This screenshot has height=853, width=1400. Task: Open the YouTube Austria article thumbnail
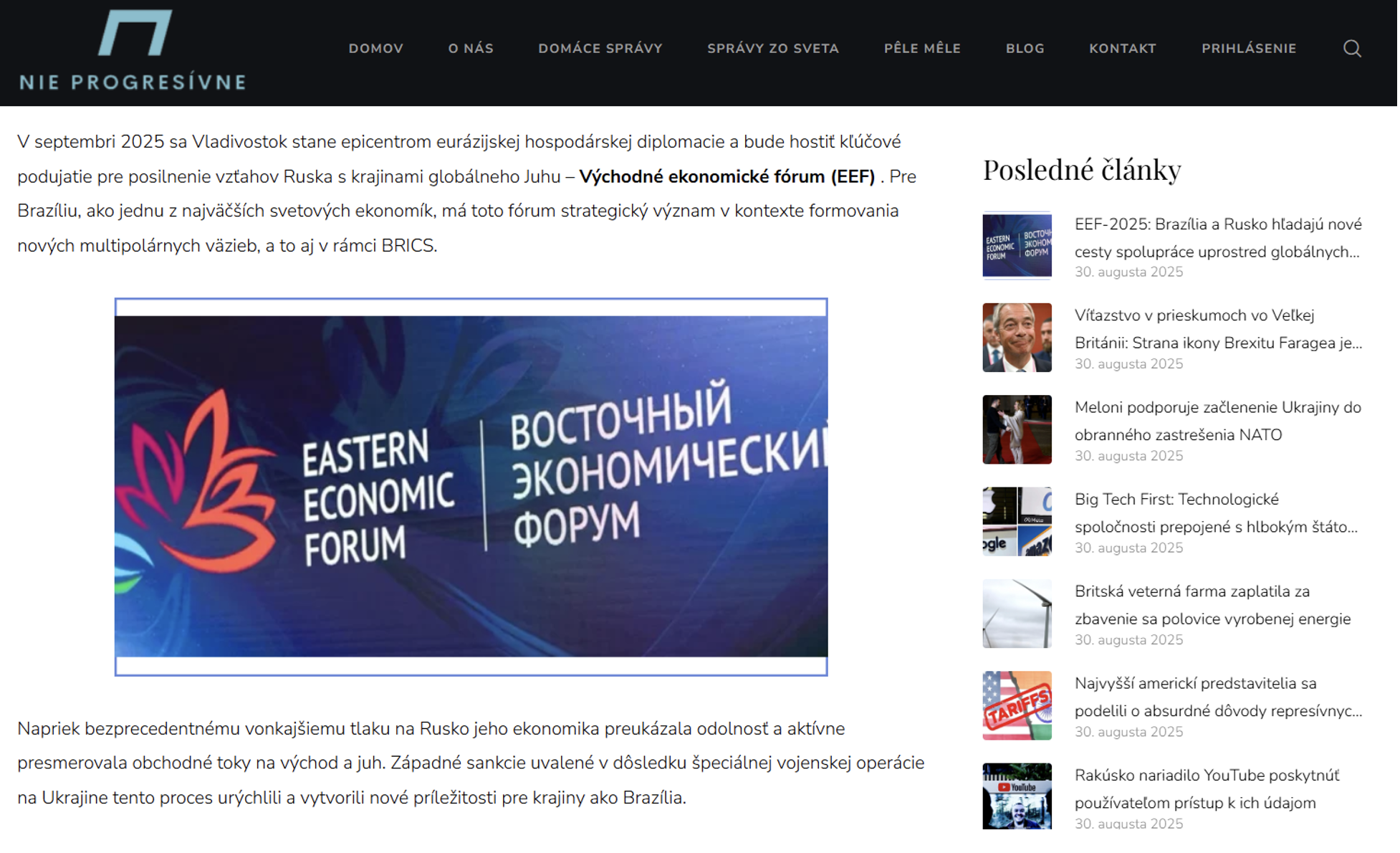click(x=1019, y=797)
